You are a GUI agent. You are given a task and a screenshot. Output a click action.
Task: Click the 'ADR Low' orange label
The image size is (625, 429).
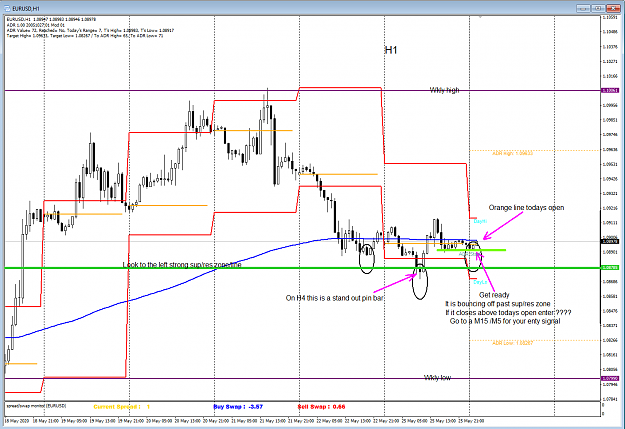[512, 343]
